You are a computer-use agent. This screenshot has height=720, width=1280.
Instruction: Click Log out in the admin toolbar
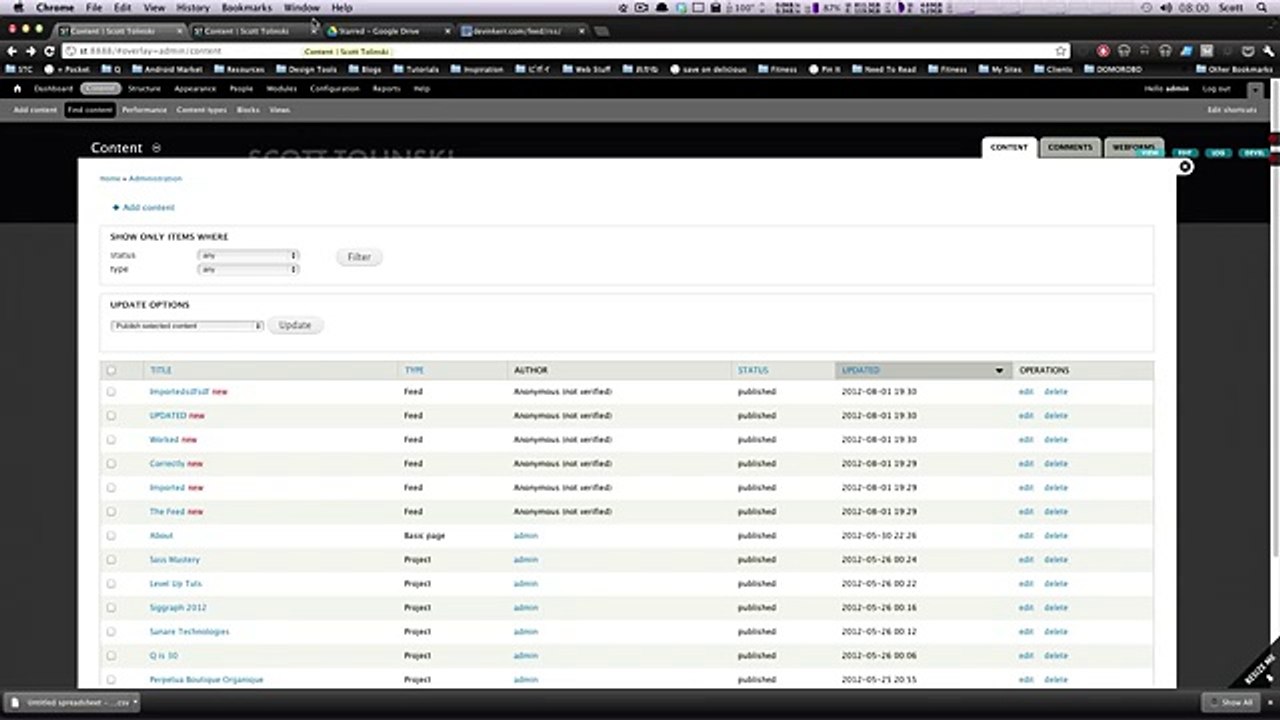point(1216,89)
